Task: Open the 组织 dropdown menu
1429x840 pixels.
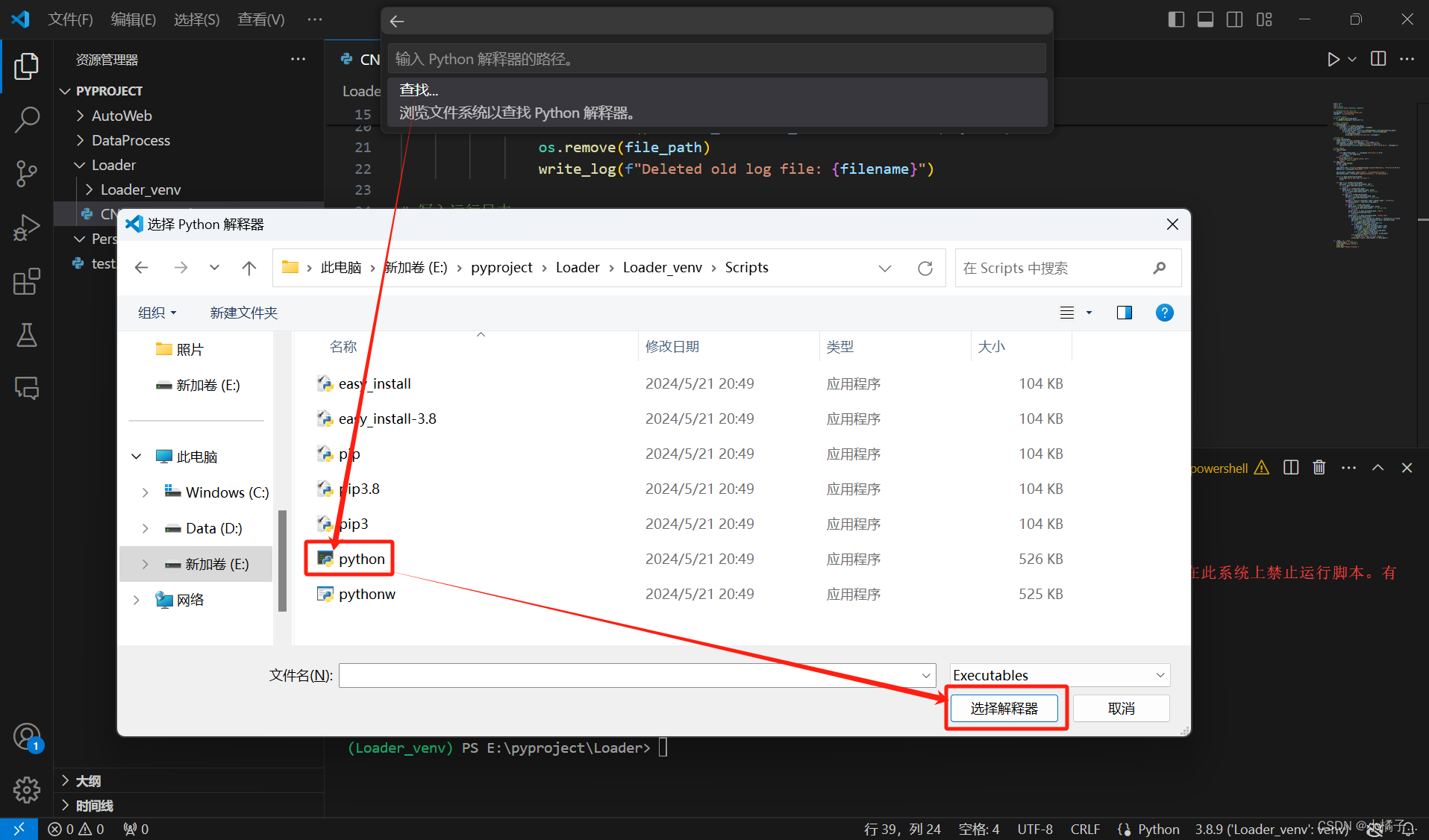Action: [157, 313]
